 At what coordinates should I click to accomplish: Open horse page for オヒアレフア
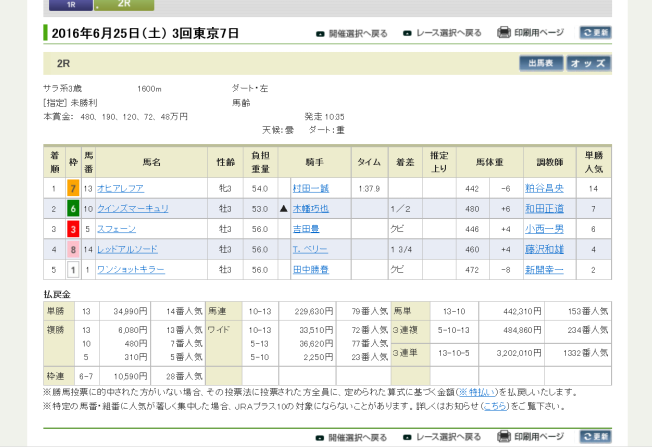click(x=124, y=188)
